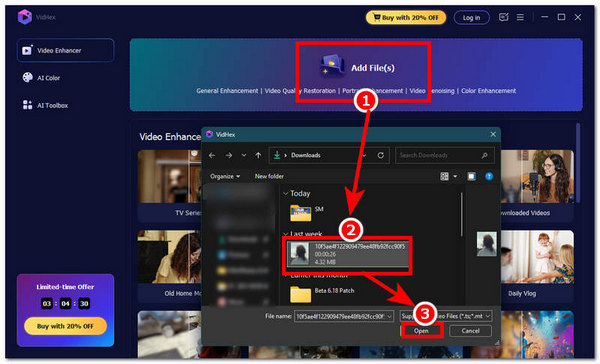Click Back arrow in file dialog

point(212,155)
